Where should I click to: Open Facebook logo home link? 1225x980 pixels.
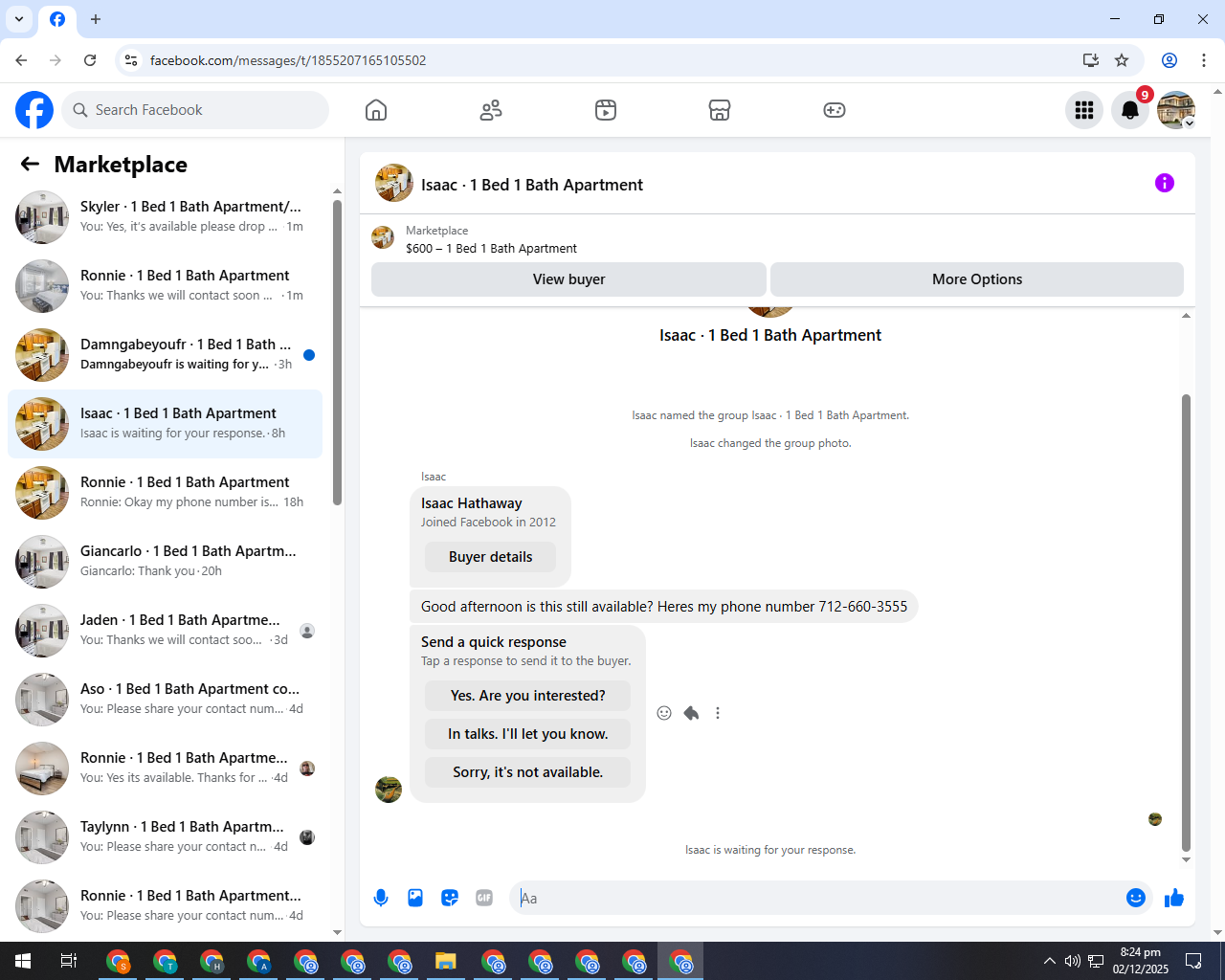coord(34,110)
